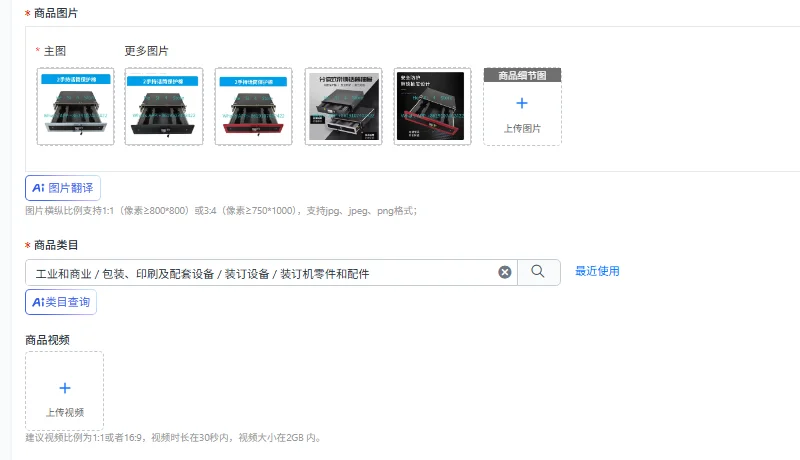Click the 主图 label
The height and width of the screenshot is (460, 800).
[x=55, y=51]
